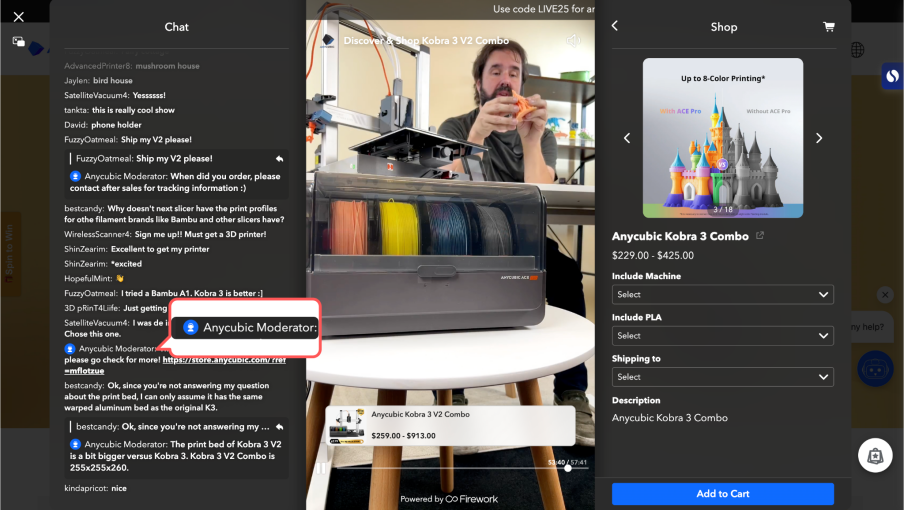Click the blue S-shaped side widget at the right edge
Image resolution: width=904 pixels, height=510 pixels.
tap(892, 76)
